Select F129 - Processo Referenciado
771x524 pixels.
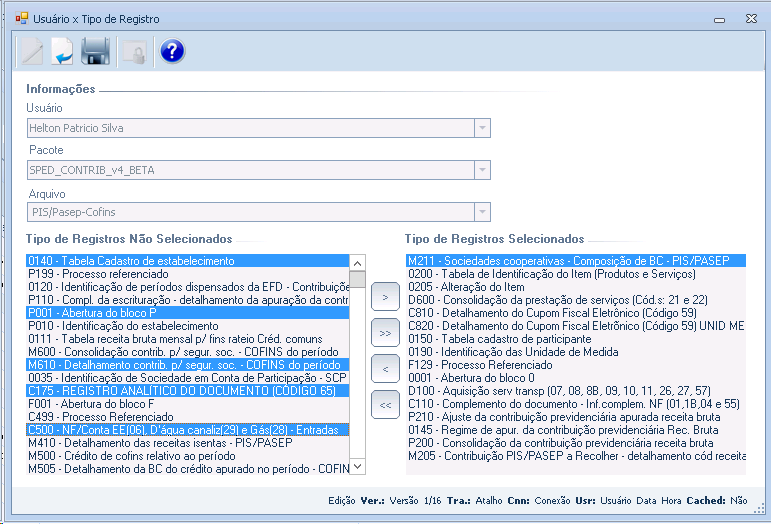click(x=576, y=365)
